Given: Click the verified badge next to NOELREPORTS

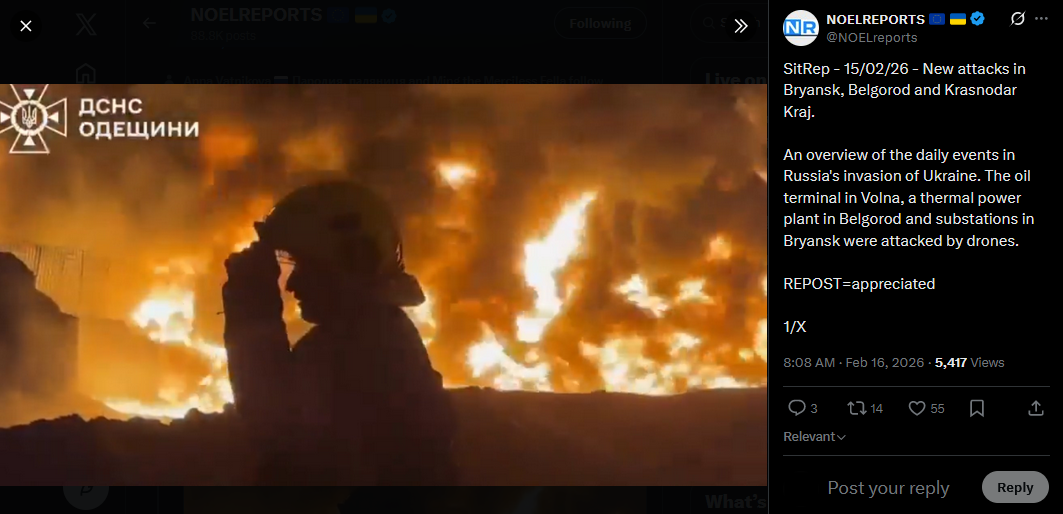Looking at the screenshot, I should pos(977,19).
